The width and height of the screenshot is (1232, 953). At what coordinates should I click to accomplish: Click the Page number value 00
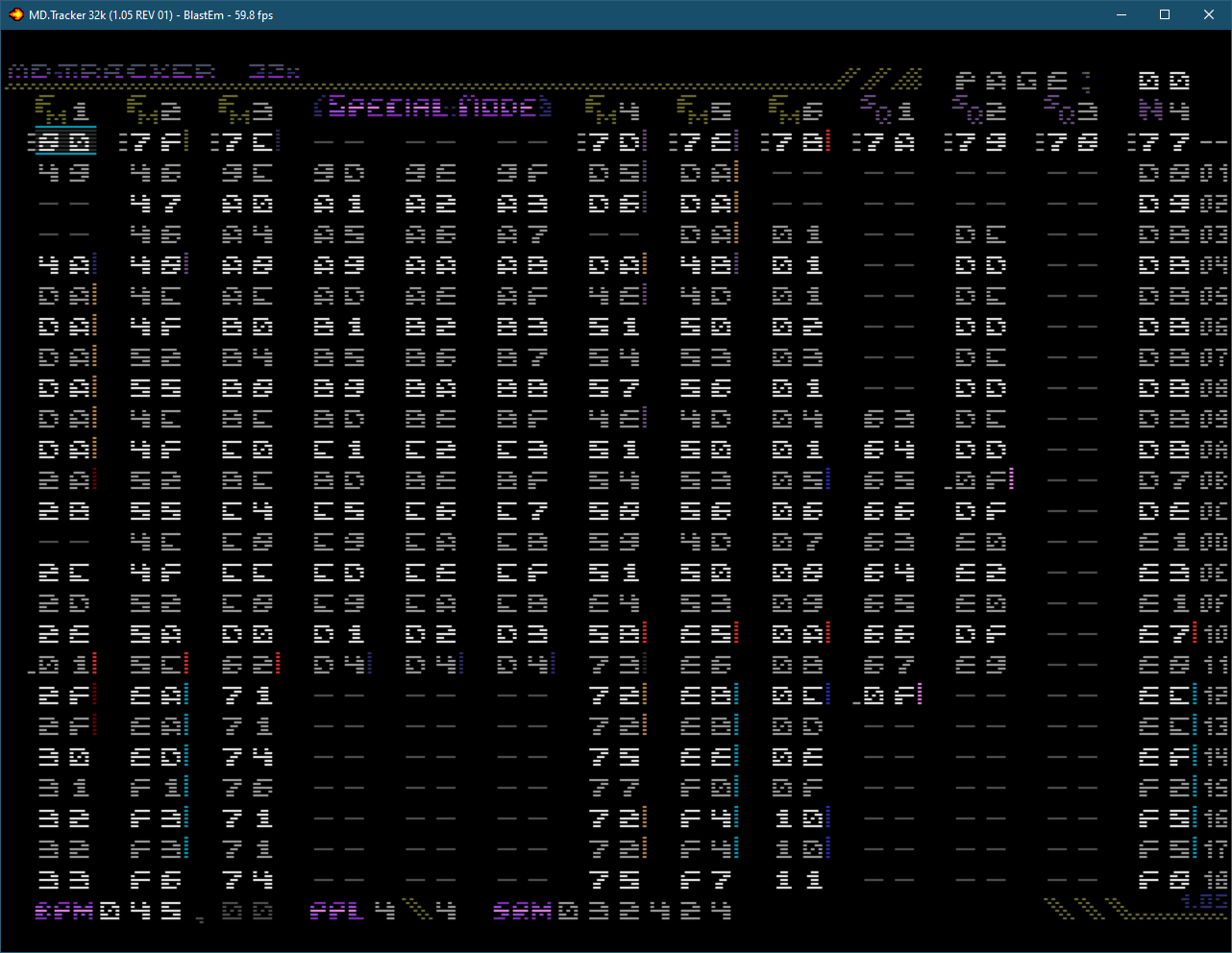point(1165,81)
